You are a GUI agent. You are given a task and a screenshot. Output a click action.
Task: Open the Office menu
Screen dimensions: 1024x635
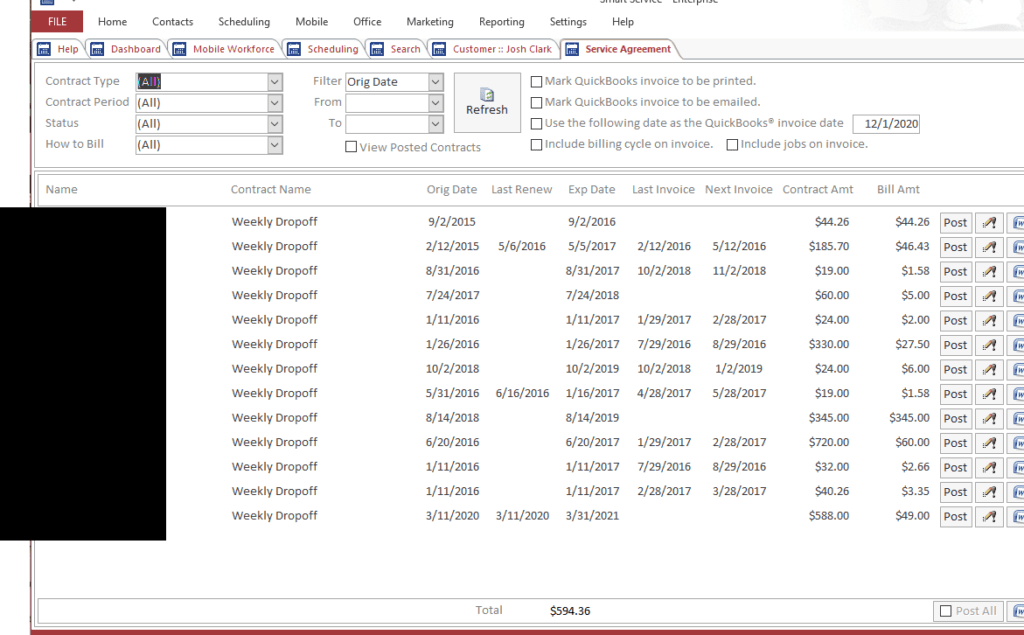click(x=367, y=22)
